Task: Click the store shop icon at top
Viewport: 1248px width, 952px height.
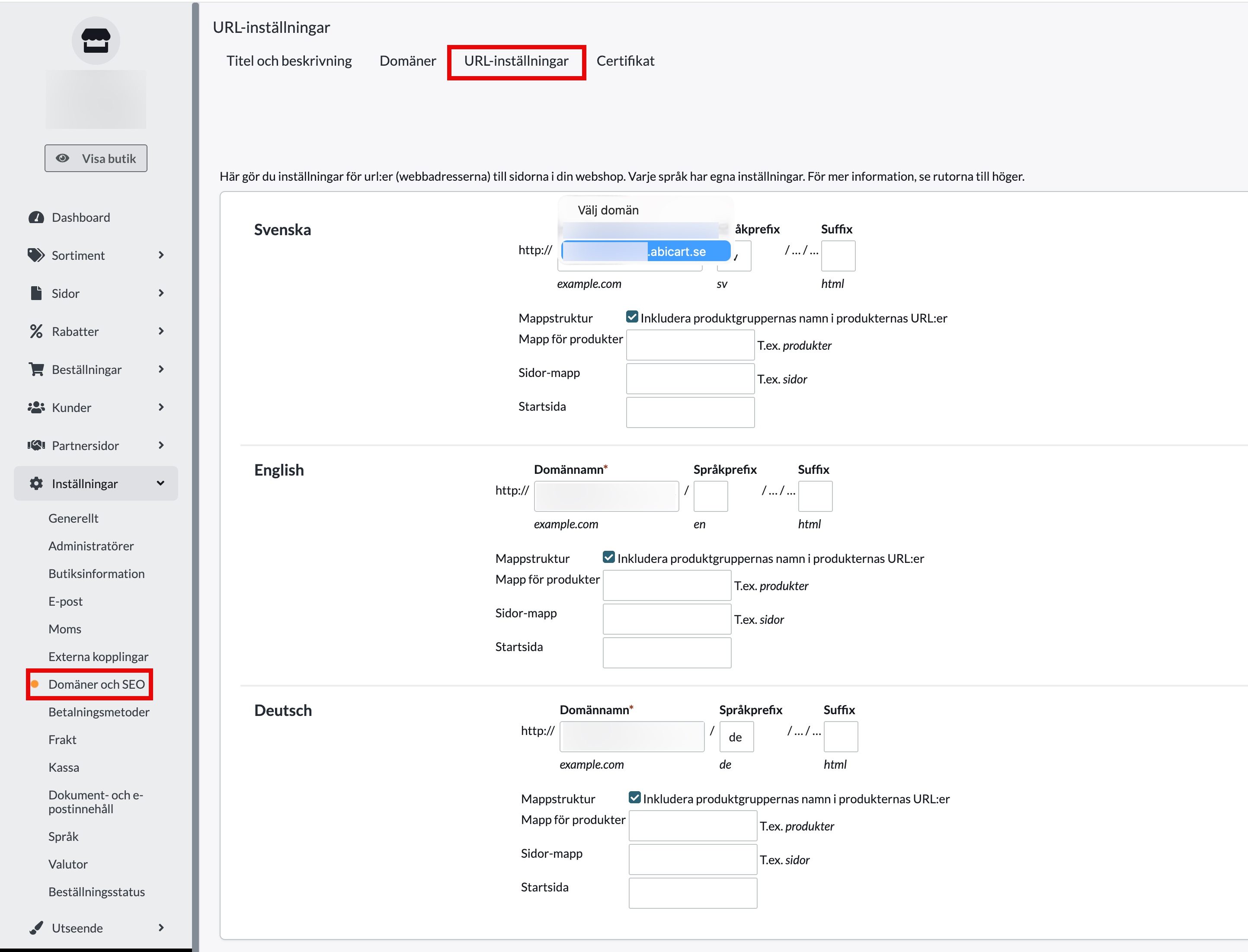Action: [x=96, y=41]
